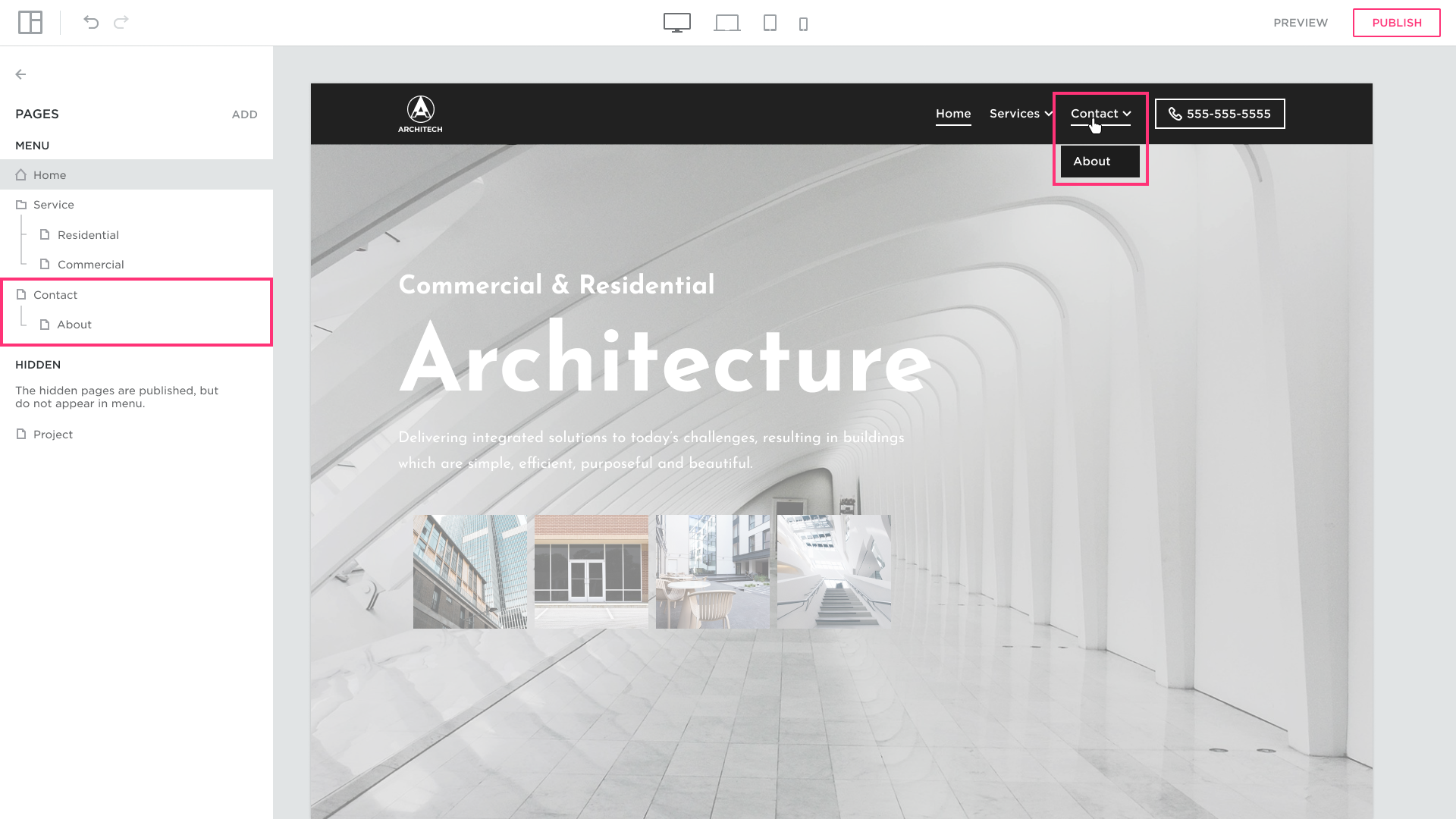Image resolution: width=1456 pixels, height=819 pixels.
Task: Select the Contact page entry
Action: 136,295
